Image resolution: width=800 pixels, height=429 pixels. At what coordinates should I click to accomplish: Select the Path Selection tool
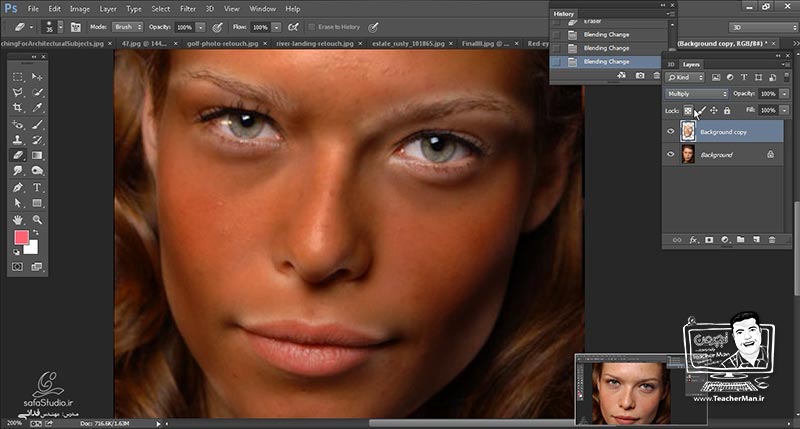[x=18, y=203]
